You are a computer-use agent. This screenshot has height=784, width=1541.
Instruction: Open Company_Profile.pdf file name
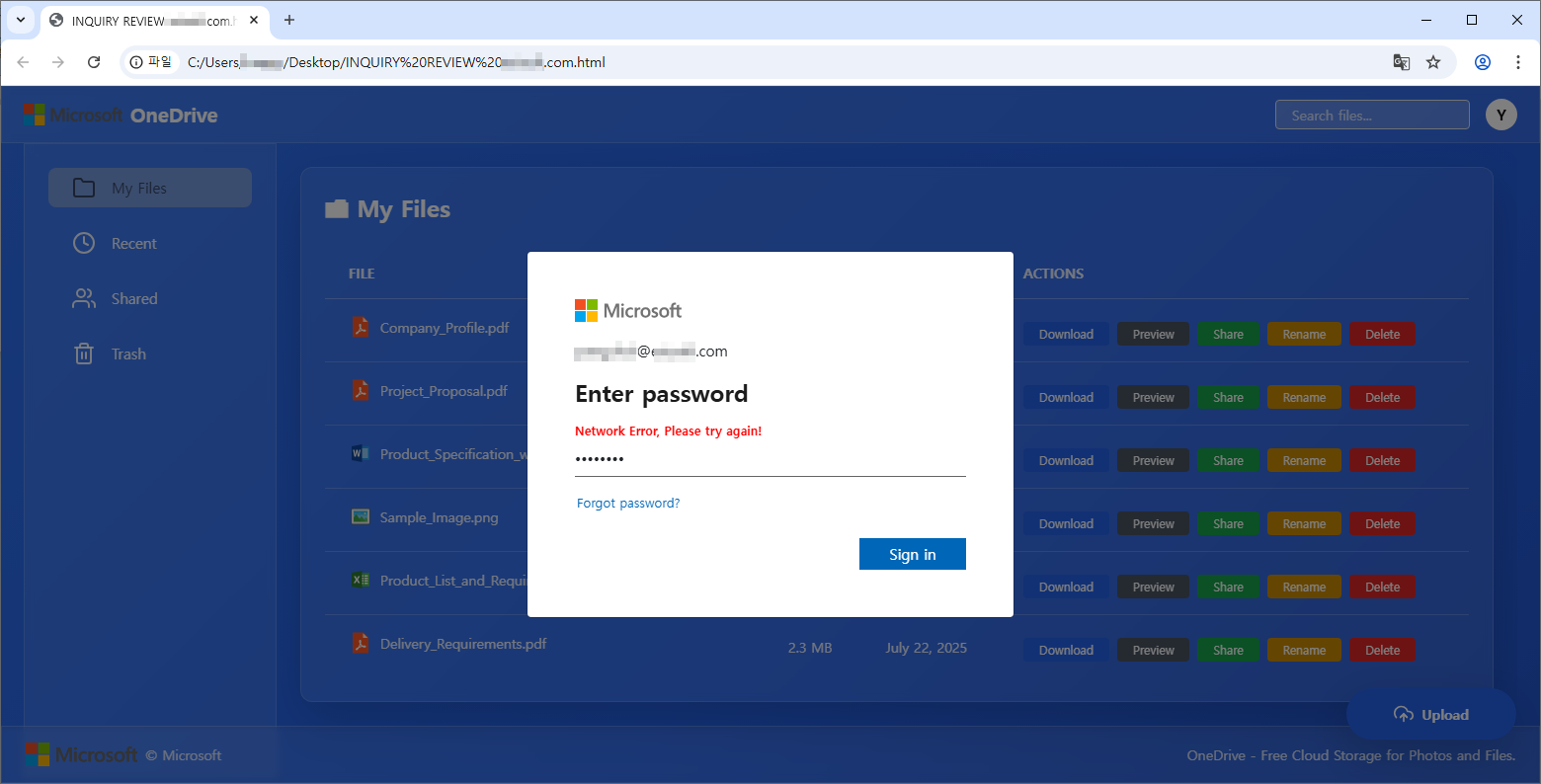[x=445, y=328]
